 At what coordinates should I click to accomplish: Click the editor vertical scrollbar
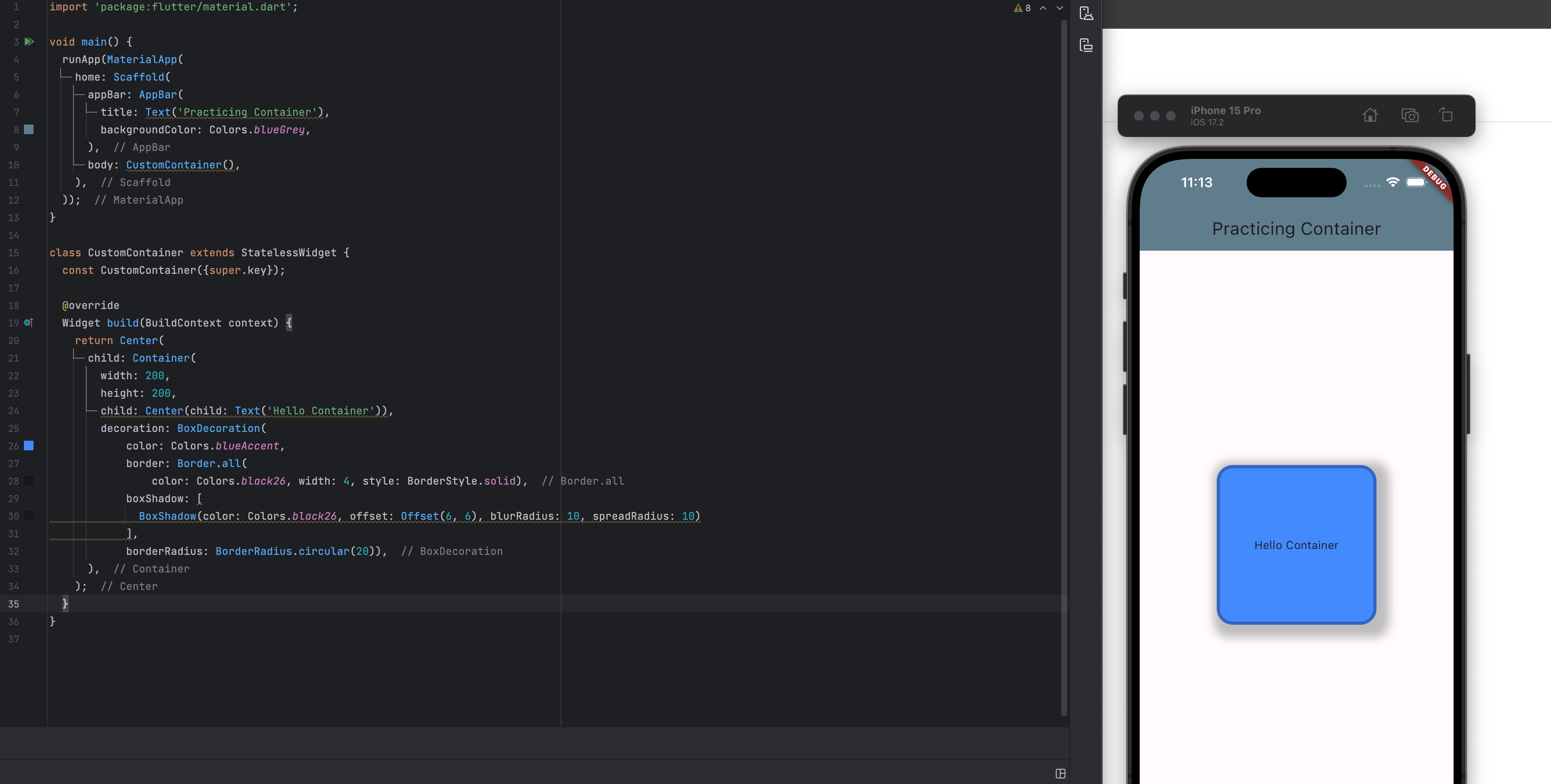(1064, 361)
